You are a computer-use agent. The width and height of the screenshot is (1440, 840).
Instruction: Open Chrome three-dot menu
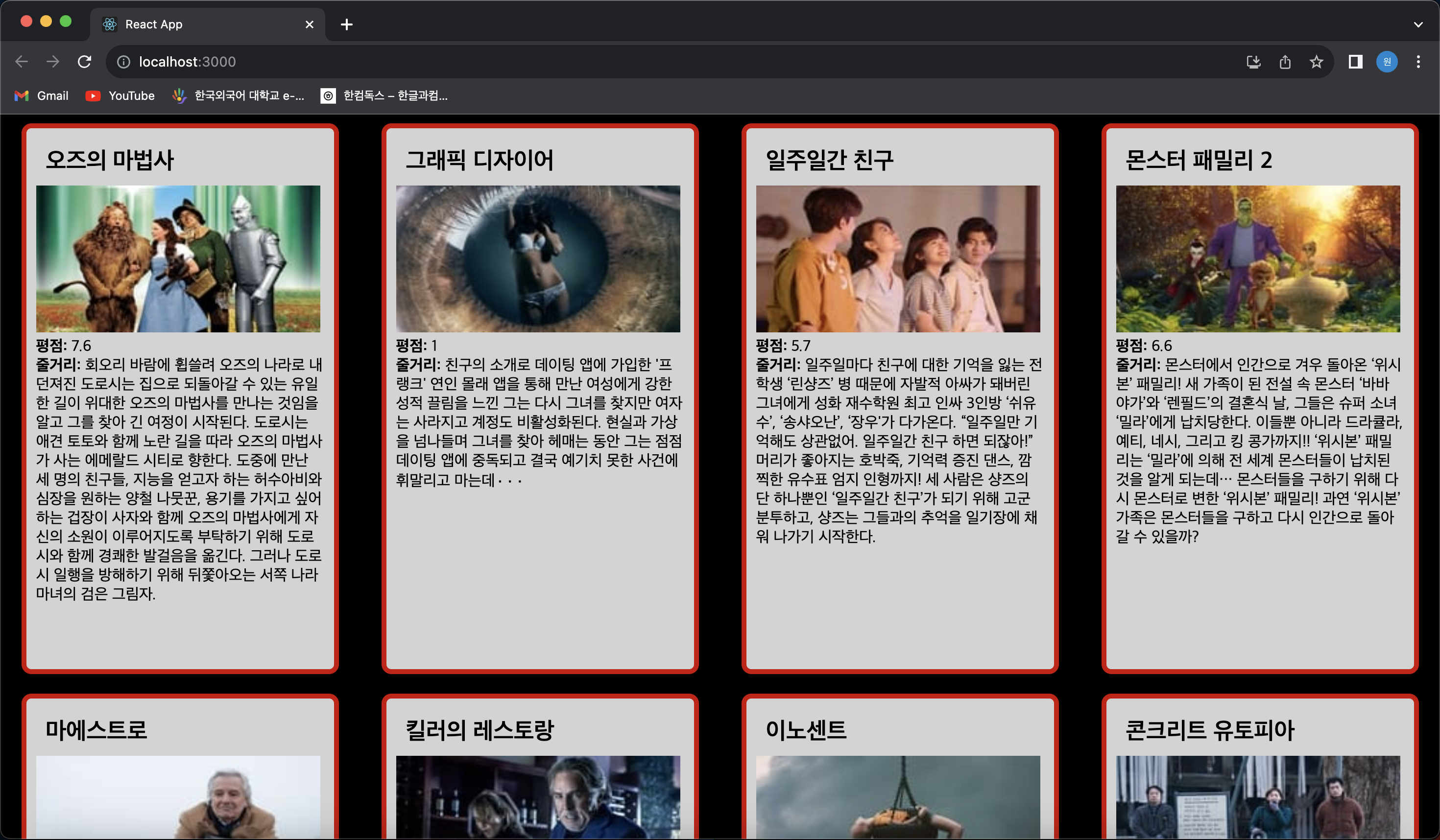click(1418, 62)
